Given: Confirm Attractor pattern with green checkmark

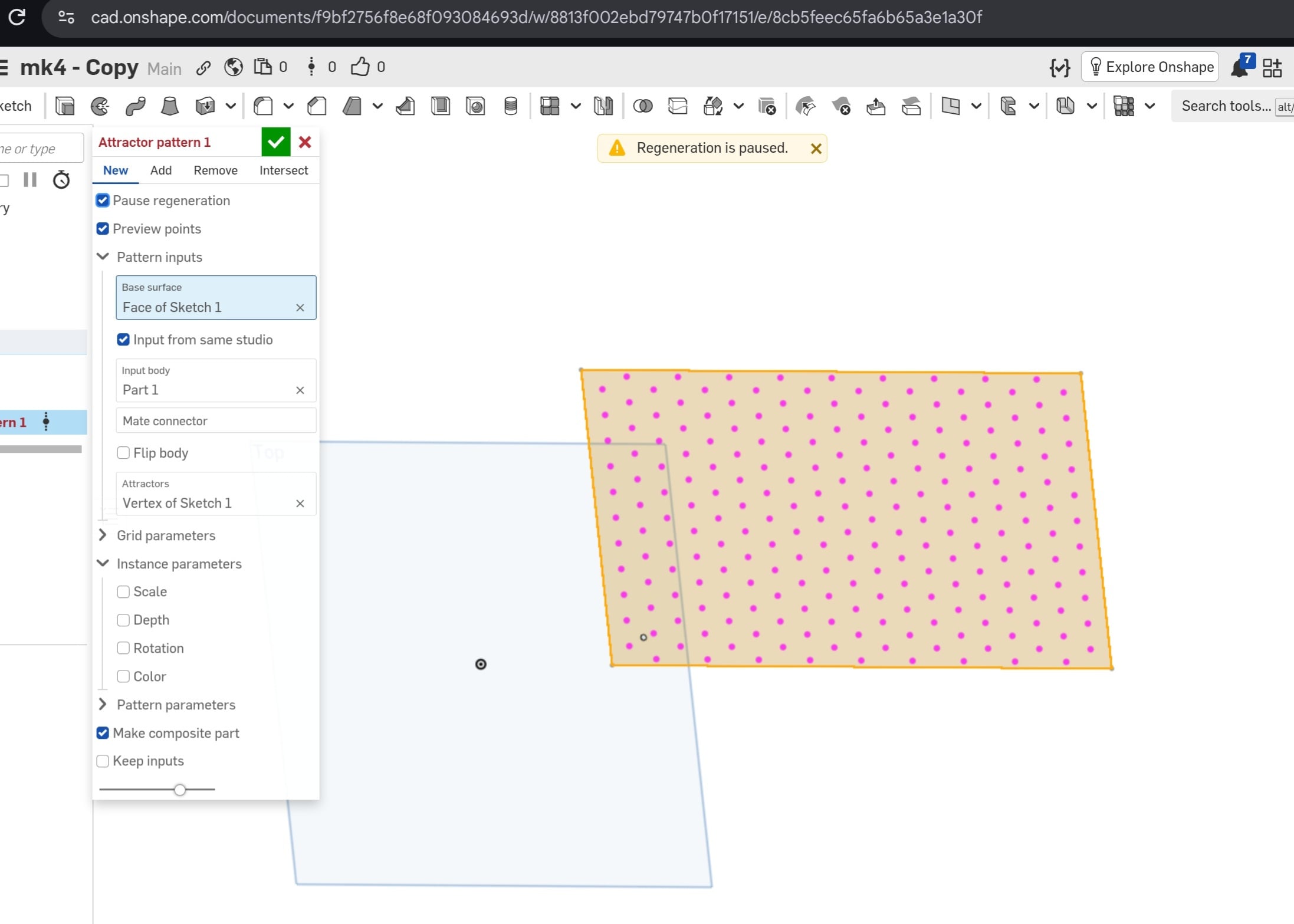Looking at the screenshot, I should (x=275, y=142).
